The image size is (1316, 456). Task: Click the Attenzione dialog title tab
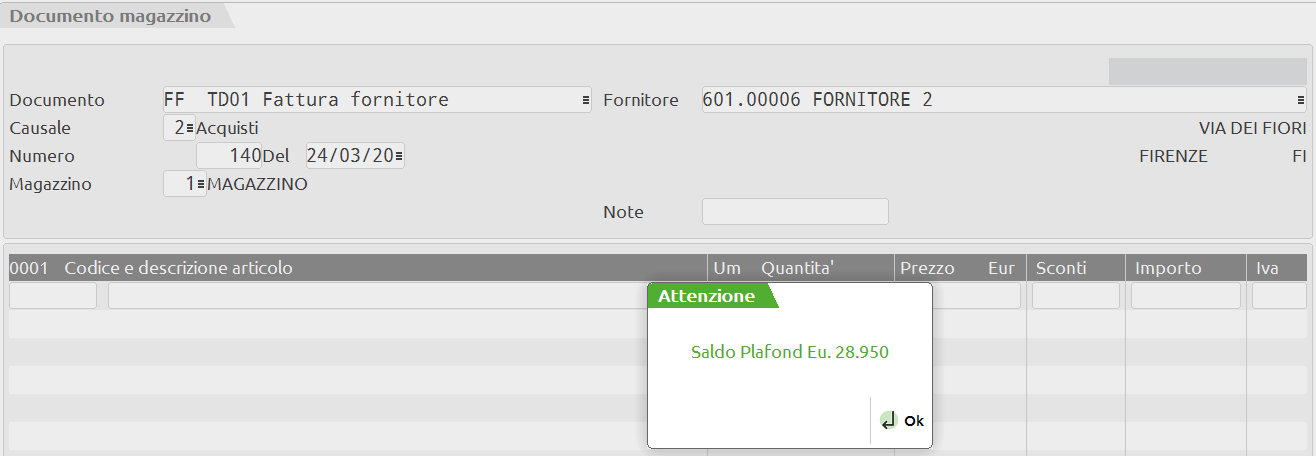(707, 296)
